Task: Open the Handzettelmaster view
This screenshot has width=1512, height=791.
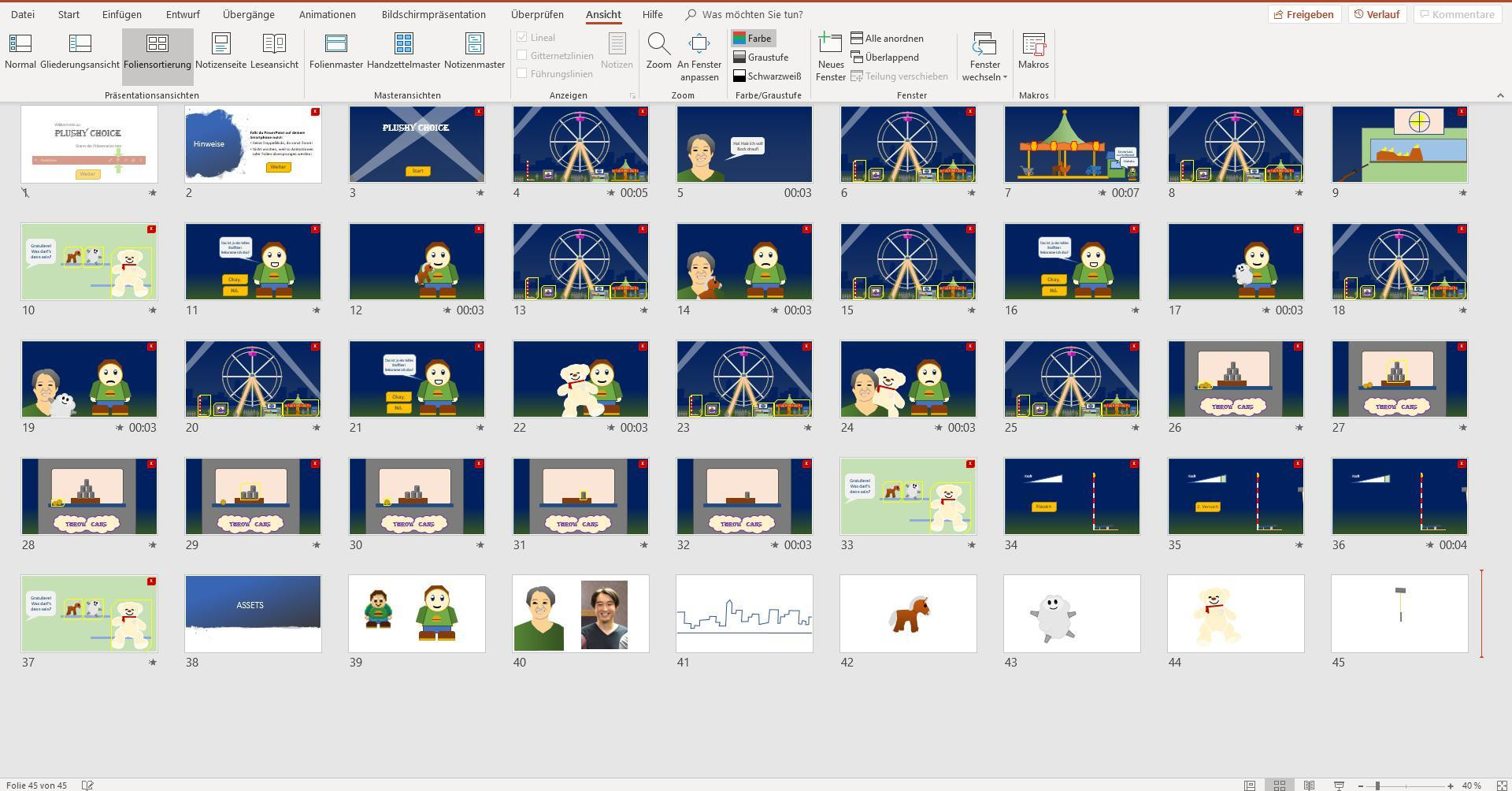Action: pos(403,52)
